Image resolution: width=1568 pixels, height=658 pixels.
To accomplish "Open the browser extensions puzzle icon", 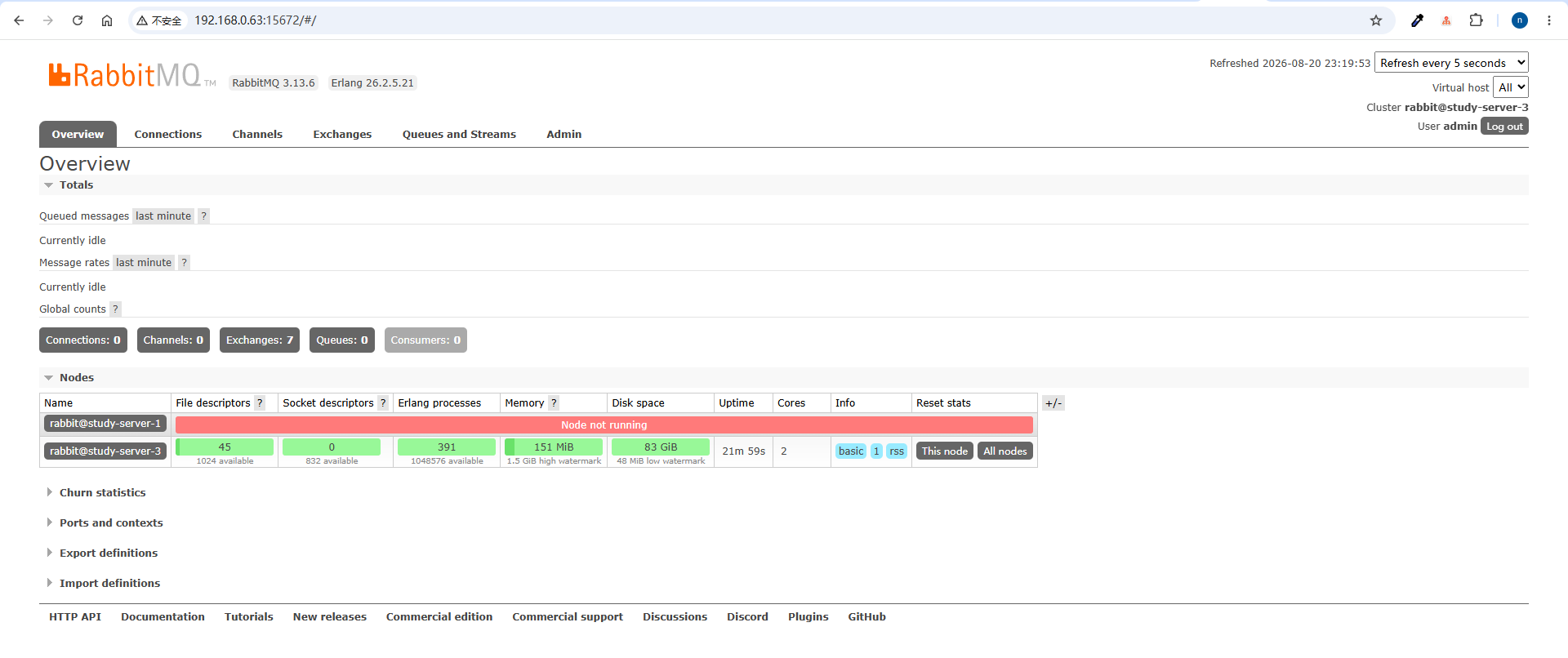I will pos(1476,20).
